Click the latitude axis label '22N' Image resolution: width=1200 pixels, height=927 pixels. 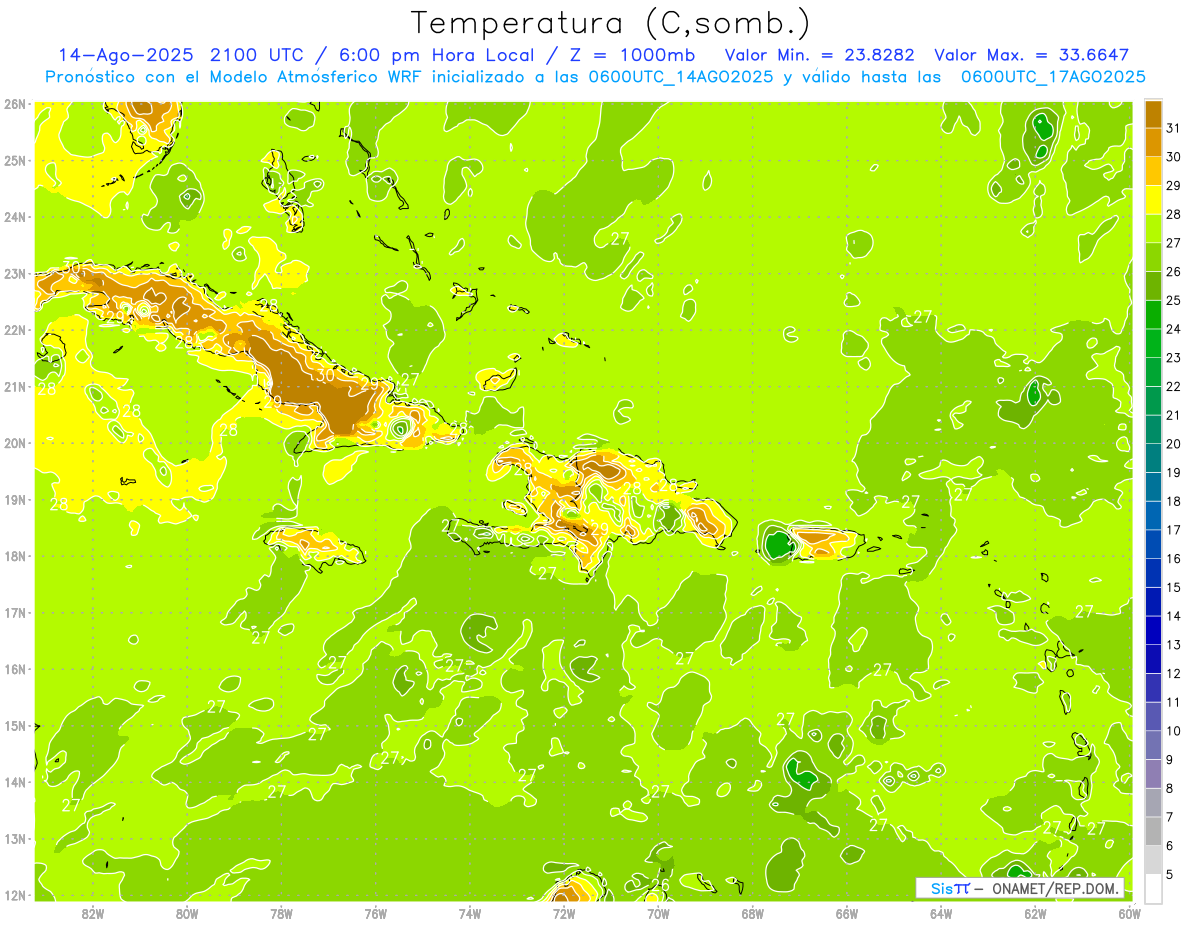point(15,330)
